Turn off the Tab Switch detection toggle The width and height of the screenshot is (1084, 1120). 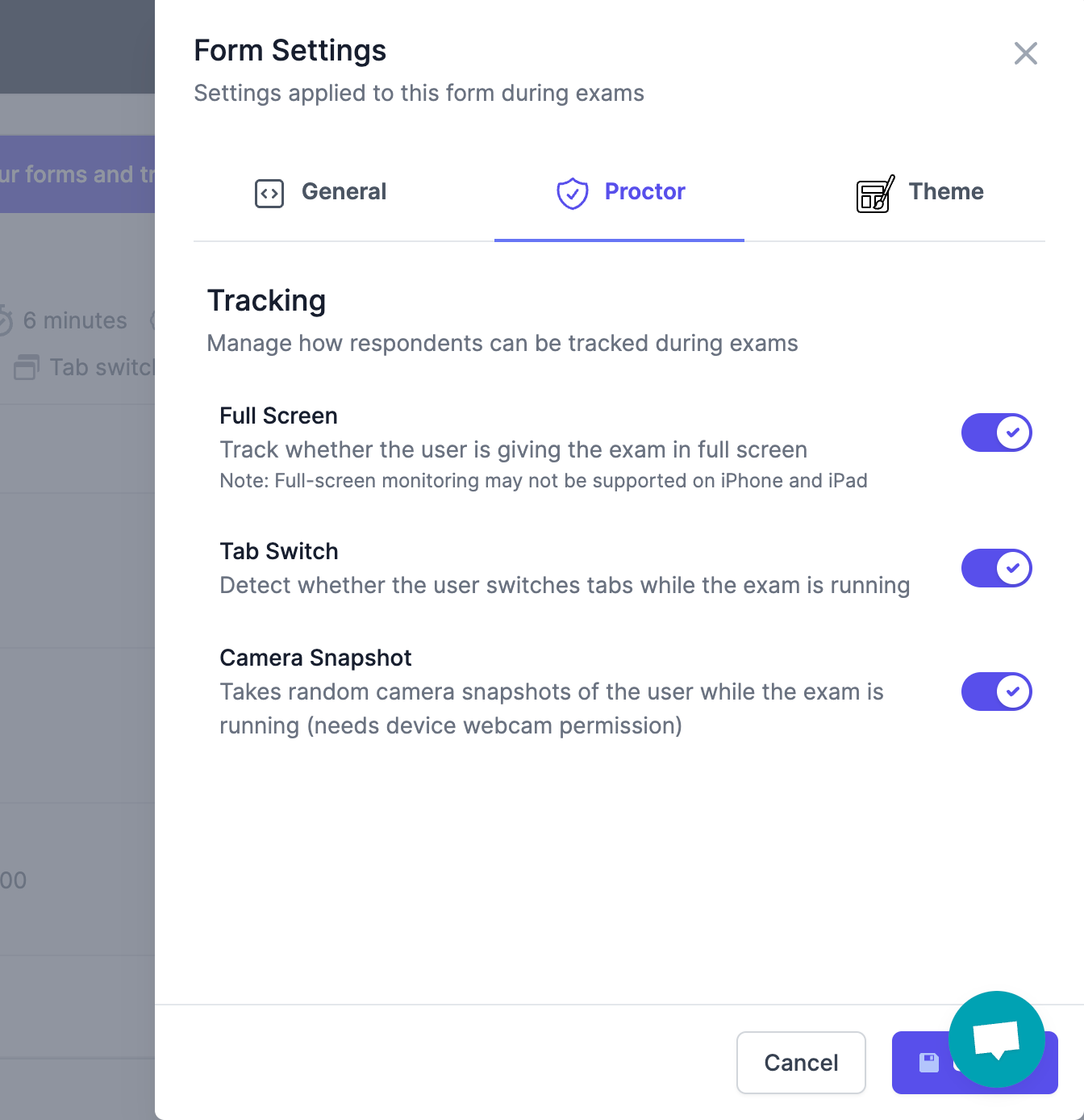click(997, 568)
